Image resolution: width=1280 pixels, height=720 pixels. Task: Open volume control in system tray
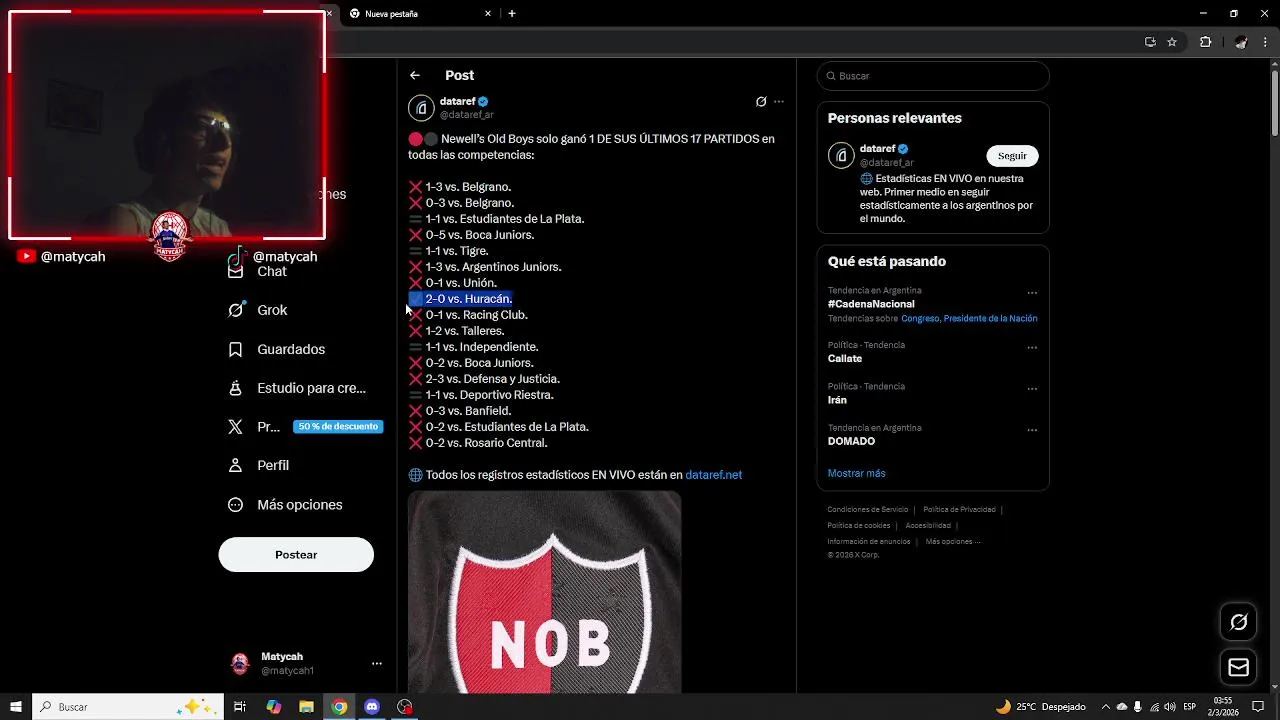coord(1170,707)
